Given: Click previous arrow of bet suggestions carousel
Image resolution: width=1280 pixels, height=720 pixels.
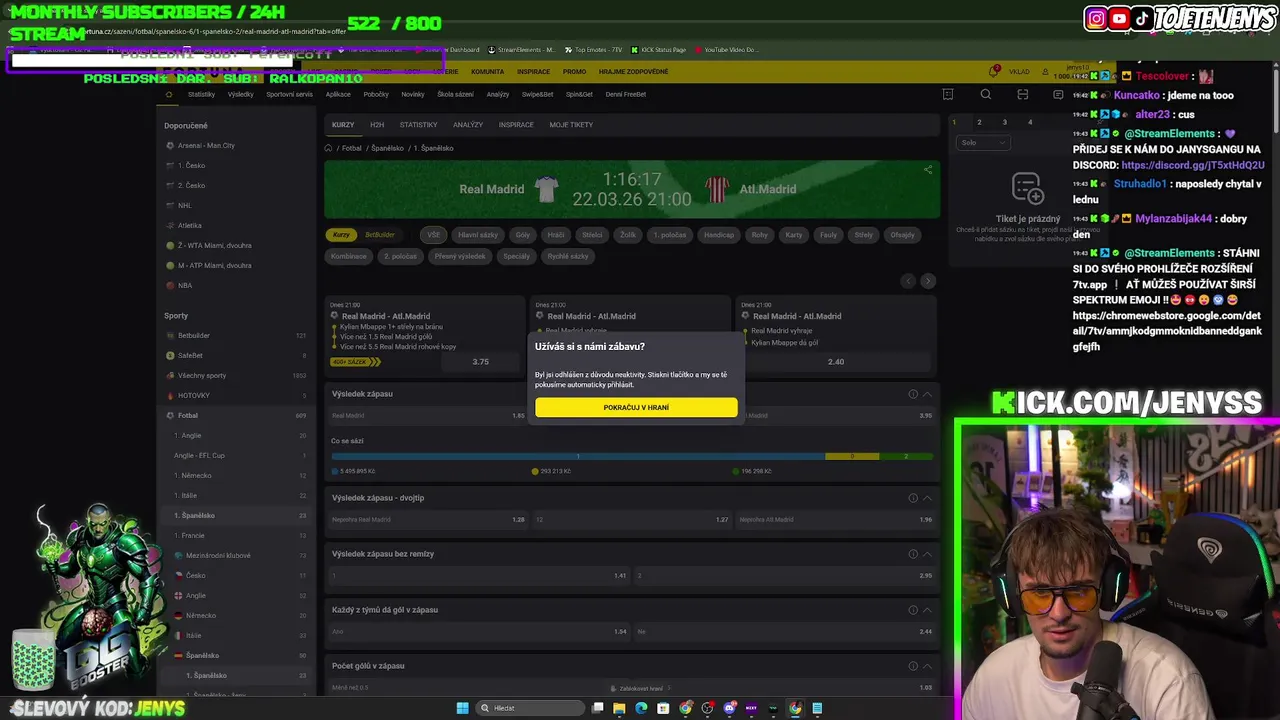Looking at the screenshot, I should pos(908,281).
